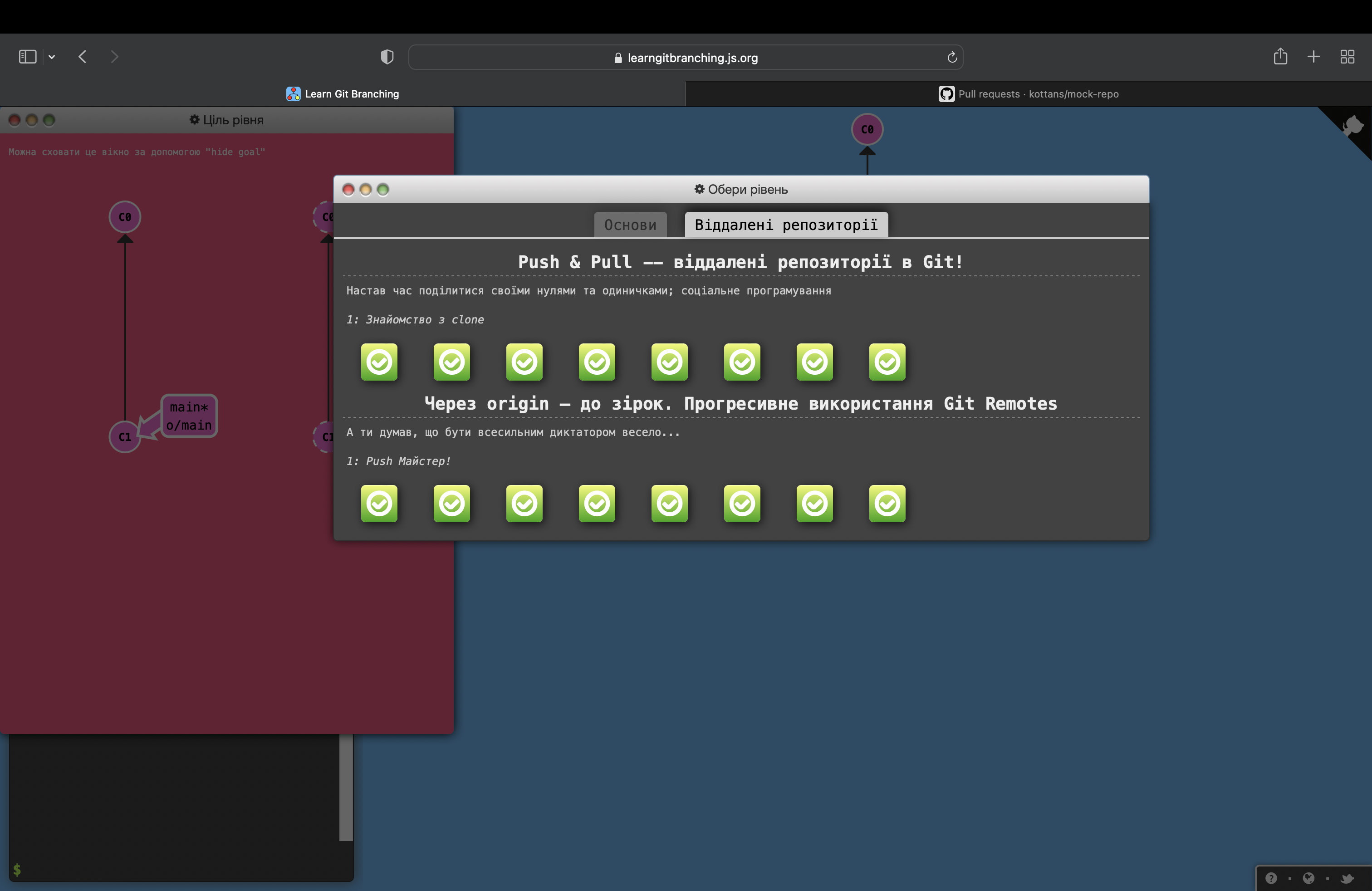Close the 'Ціль рівня' goal window
This screenshot has width=1372, height=891.
click(15, 120)
